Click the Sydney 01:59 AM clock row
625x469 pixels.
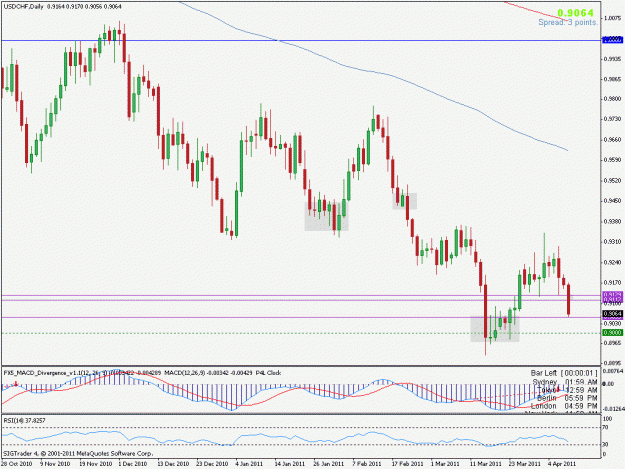tap(565, 382)
